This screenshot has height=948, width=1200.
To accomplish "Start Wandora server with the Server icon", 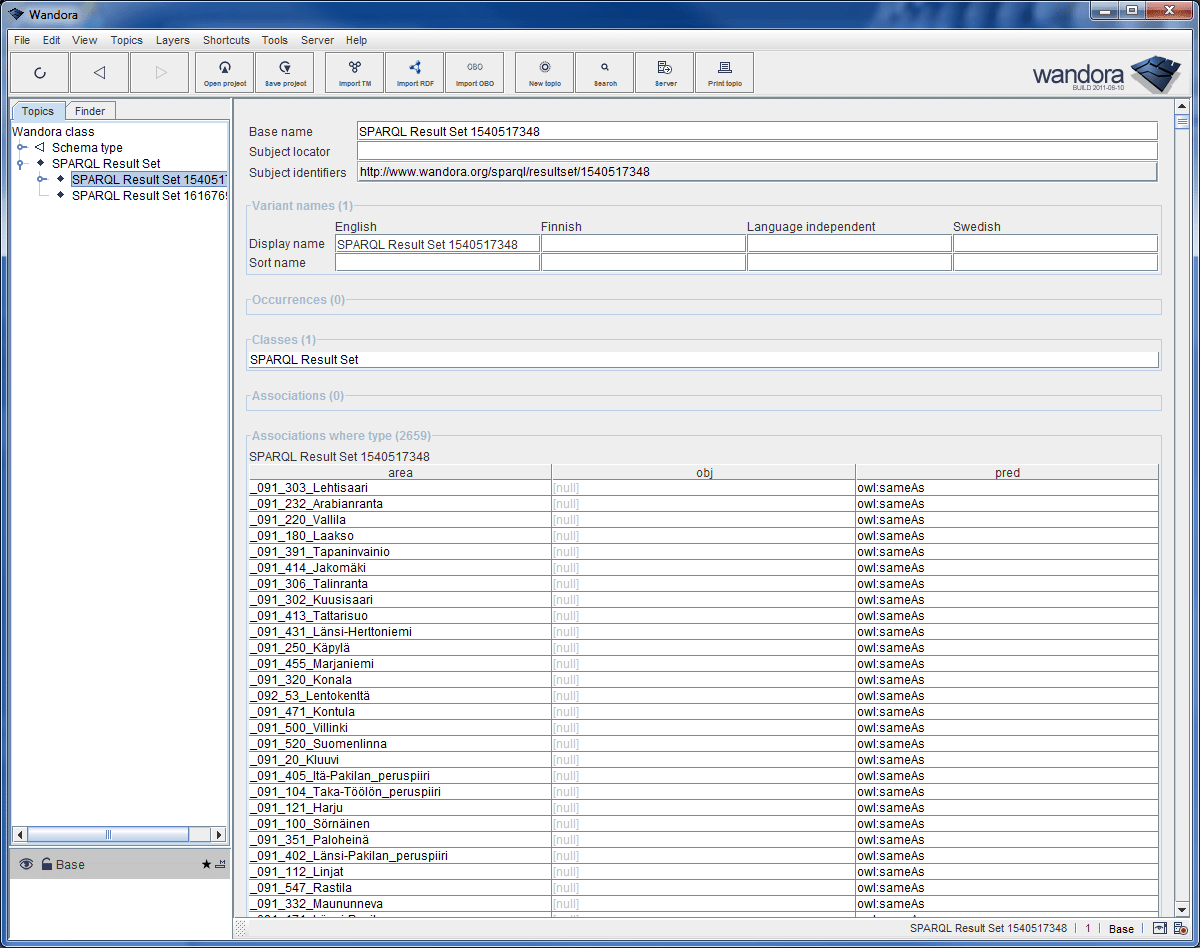I will [x=664, y=71].
